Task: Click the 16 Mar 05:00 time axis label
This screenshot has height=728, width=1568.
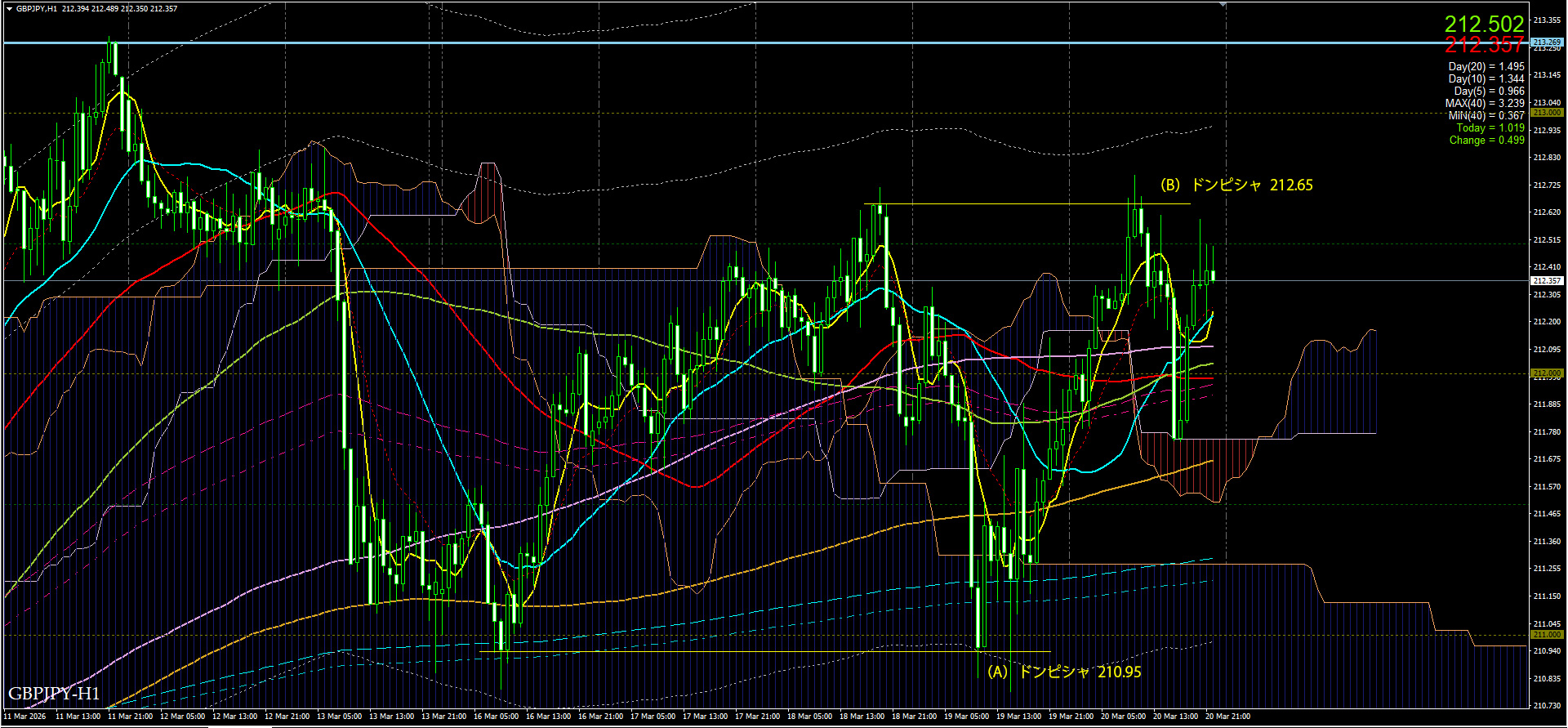Action: (x=496, y=717)
